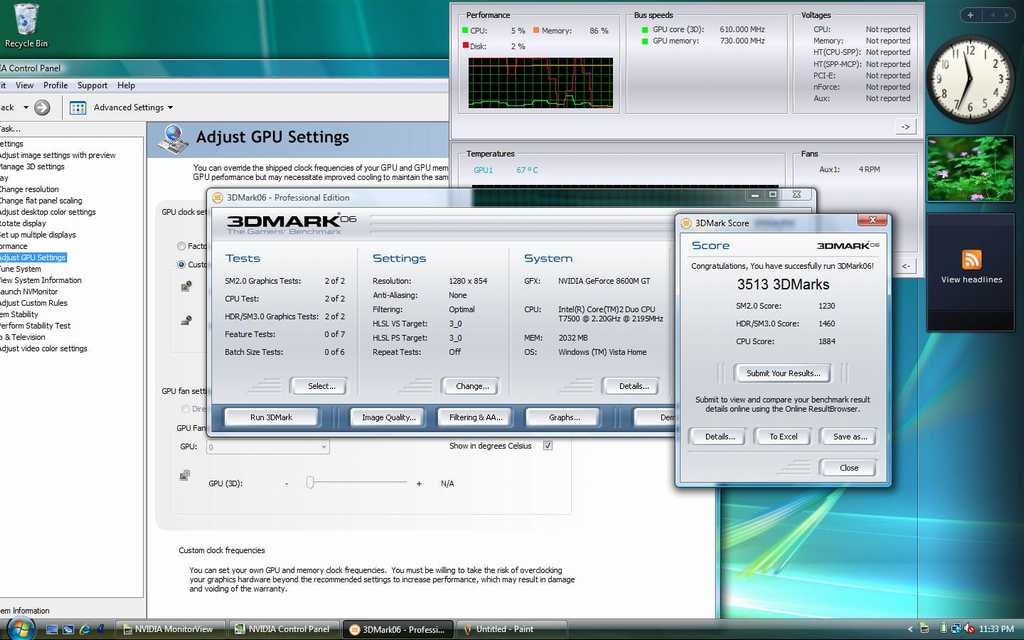Select Manage 3D settings in task list
Image resolution: width=1024 pixels, height=640 pixels.
pyautogui.click(x=31, y=167)
